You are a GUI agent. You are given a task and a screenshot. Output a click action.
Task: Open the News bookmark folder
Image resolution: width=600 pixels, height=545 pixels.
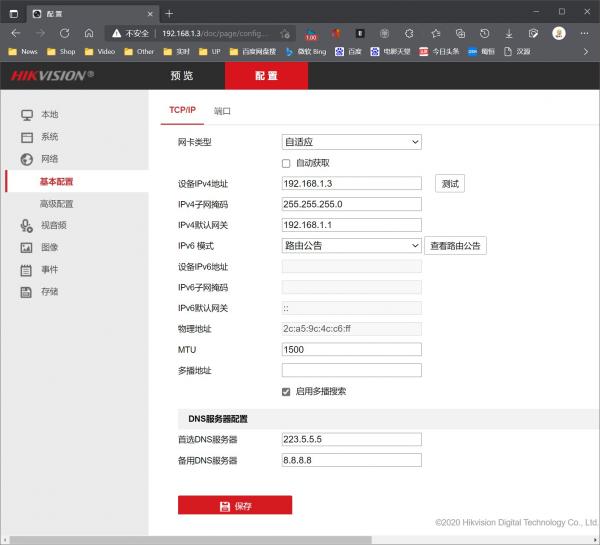click(x=23, y=52)
